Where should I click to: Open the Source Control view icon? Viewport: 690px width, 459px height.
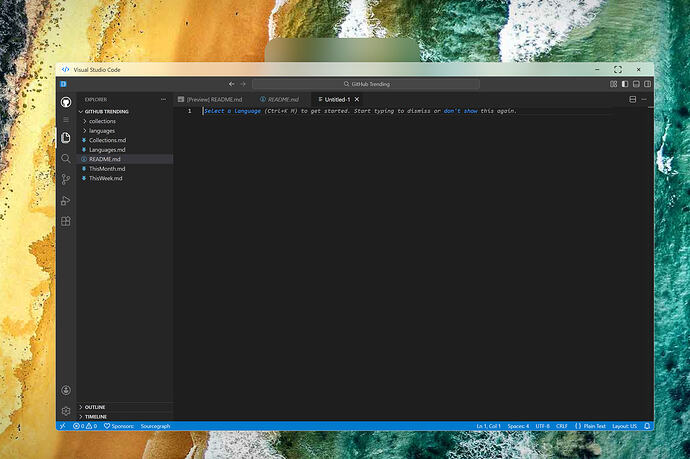[x=66, y=179]
